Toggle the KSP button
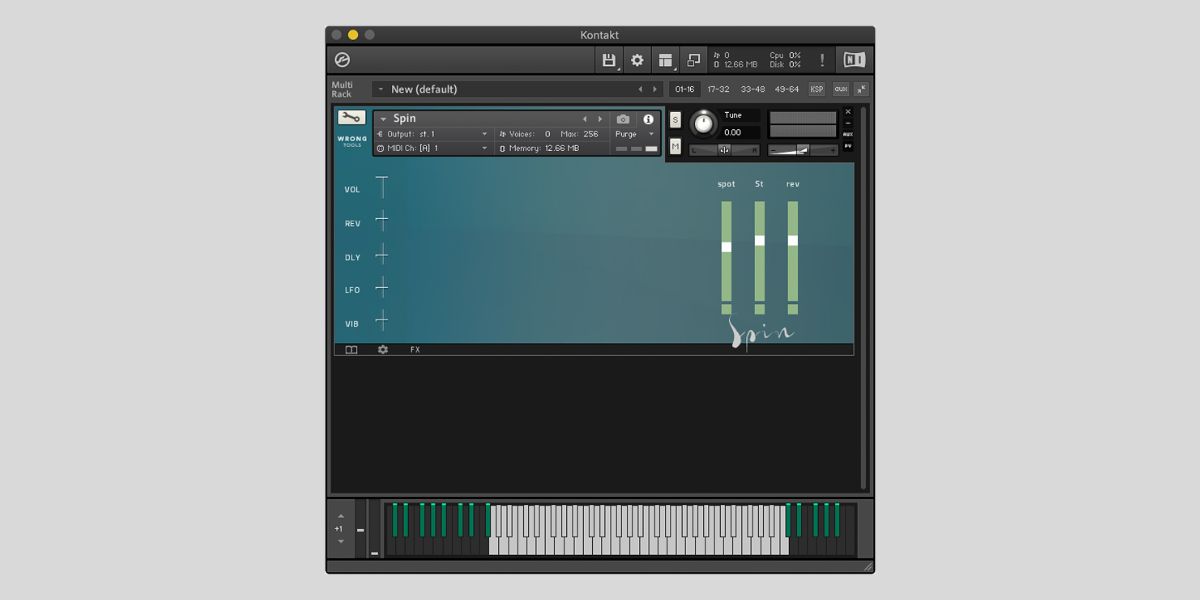This screenshot has width=1200, height=600. (x=817, y=89)
